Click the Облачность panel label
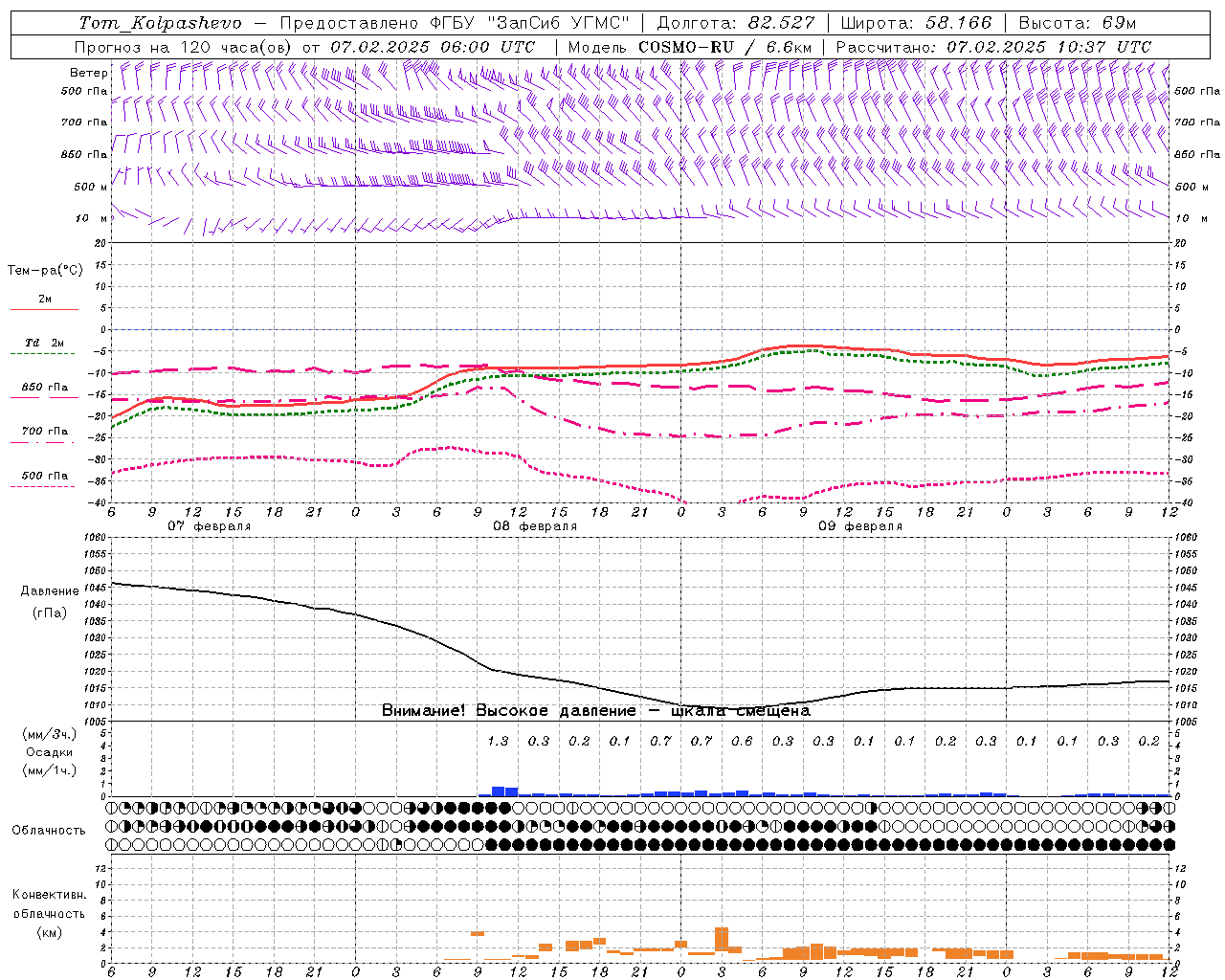The width and height of the screenshot is (1225, 980). click(49, 831)
